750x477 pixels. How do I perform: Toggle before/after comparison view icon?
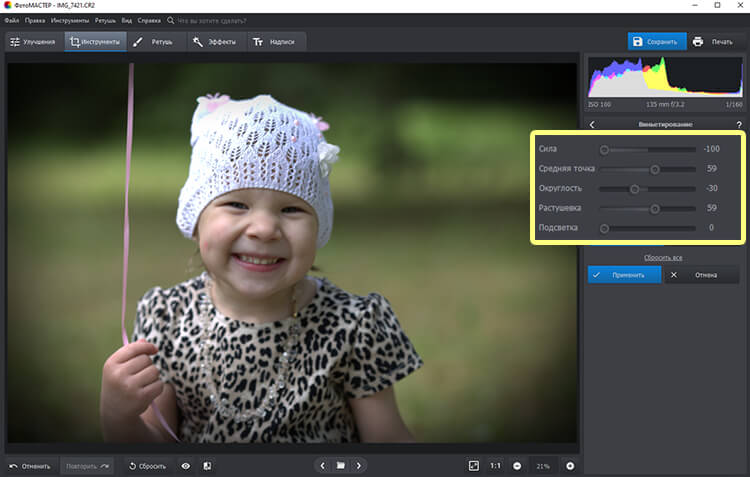(207, 466)
